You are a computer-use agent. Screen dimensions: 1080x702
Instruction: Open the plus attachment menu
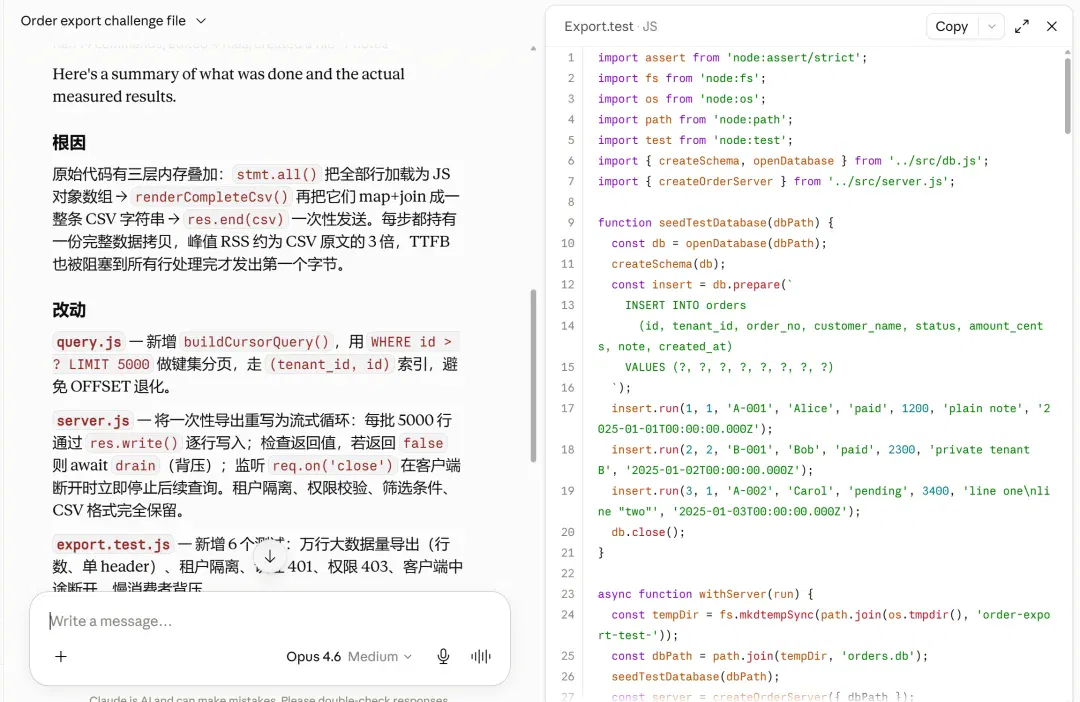[x=61, y=657]
